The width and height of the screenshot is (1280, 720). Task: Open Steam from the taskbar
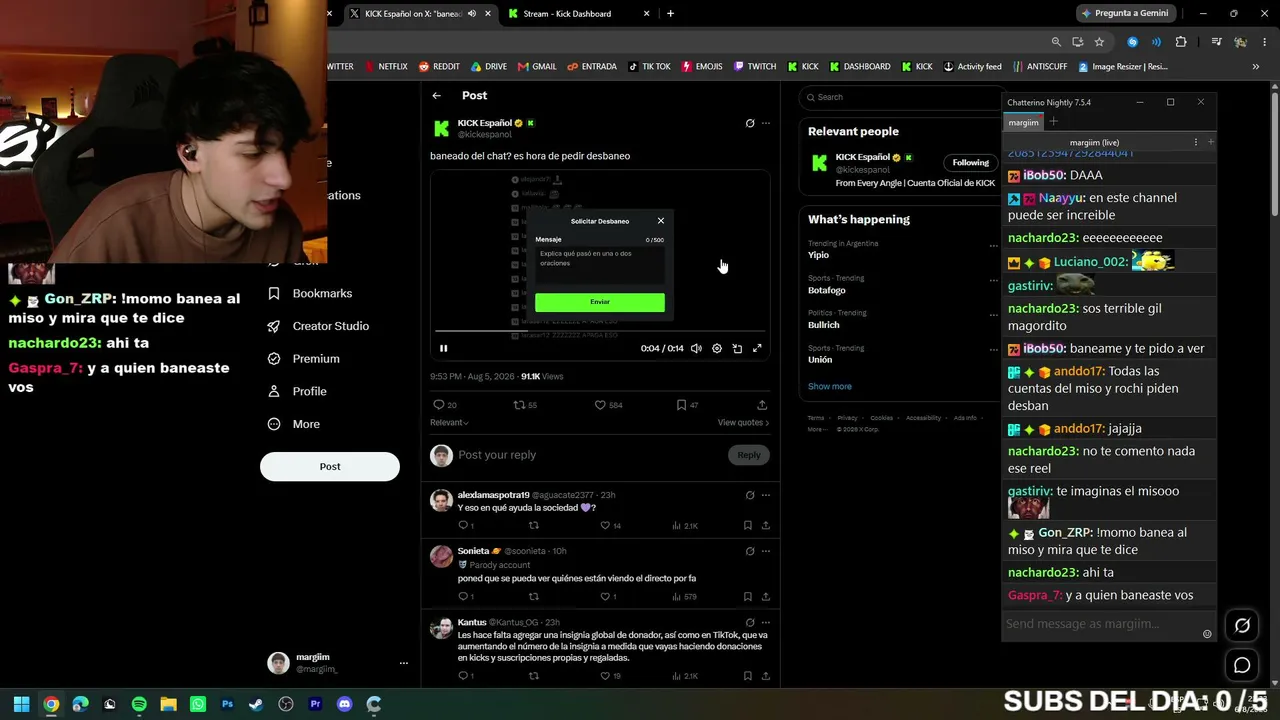pyautogui.click(x=256, y=704)
